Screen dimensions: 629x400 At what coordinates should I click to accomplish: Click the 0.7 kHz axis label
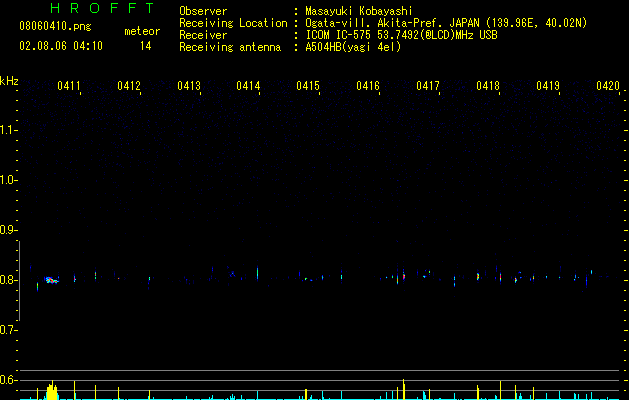click(x=8, y=330)
